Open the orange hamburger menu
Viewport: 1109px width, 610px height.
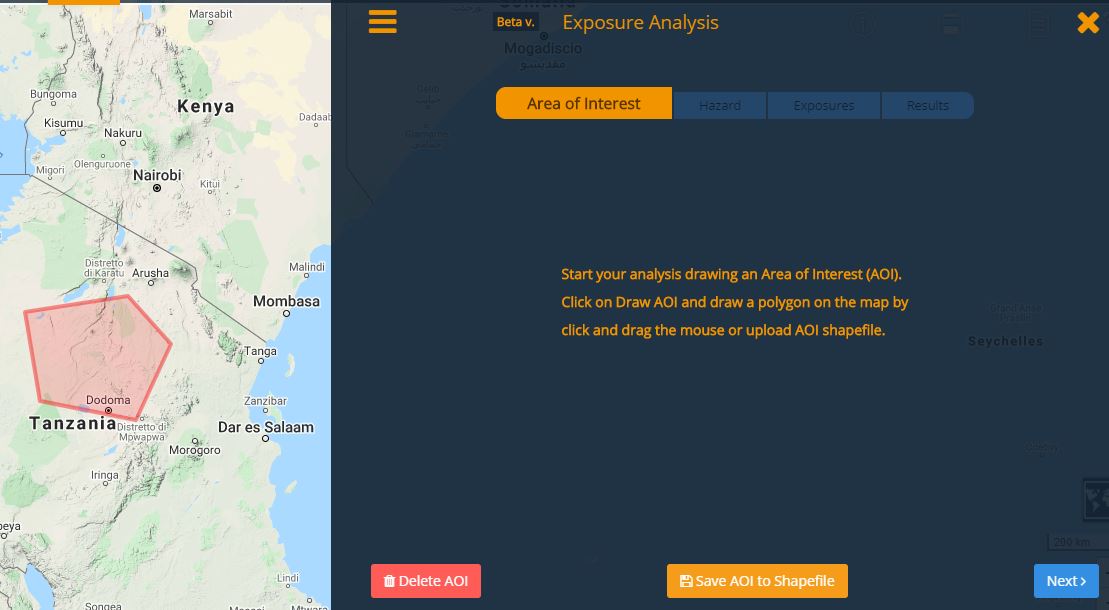[383, 22]
